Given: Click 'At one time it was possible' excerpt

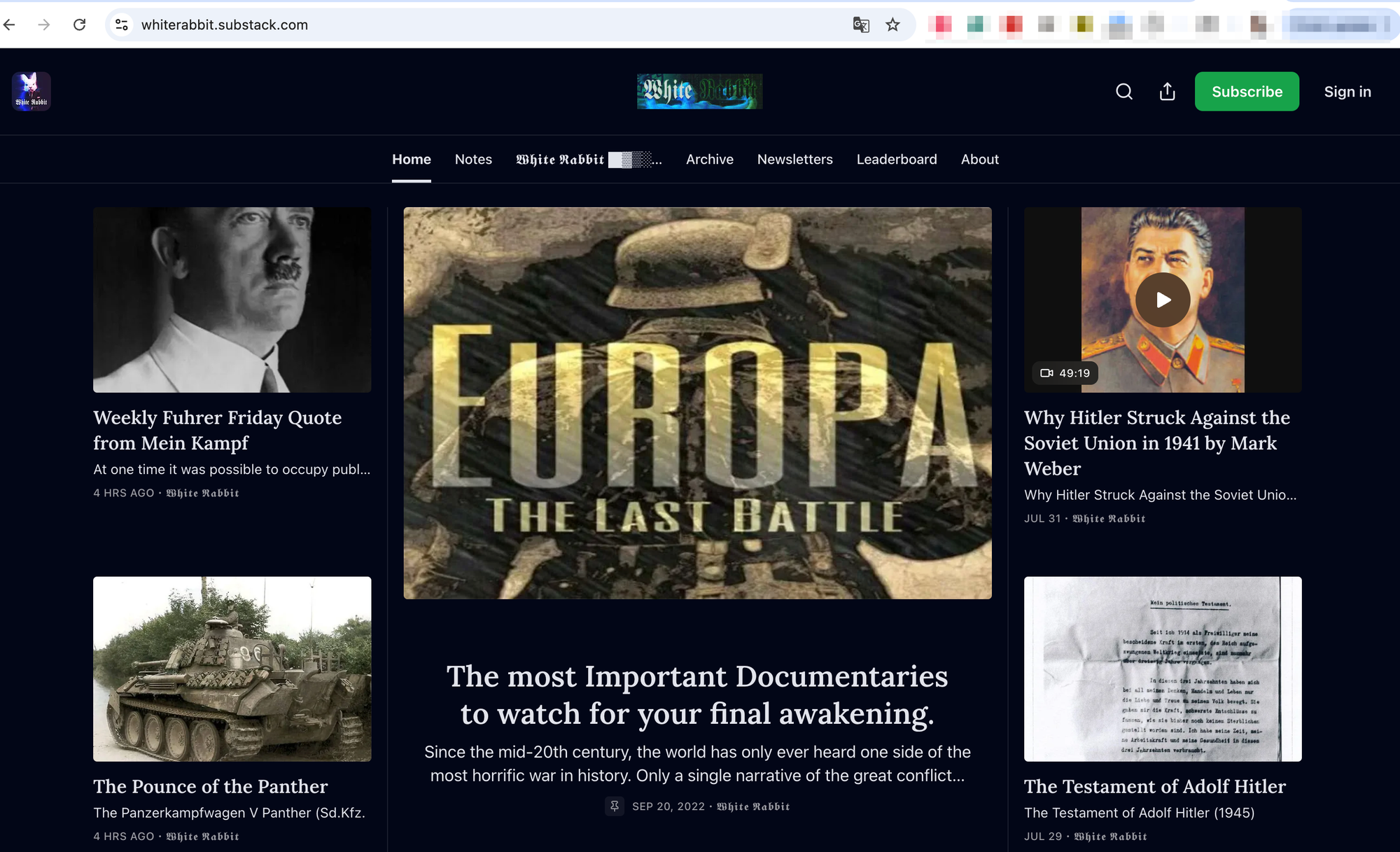Looking at the screenshot, I should click(232, 469).
